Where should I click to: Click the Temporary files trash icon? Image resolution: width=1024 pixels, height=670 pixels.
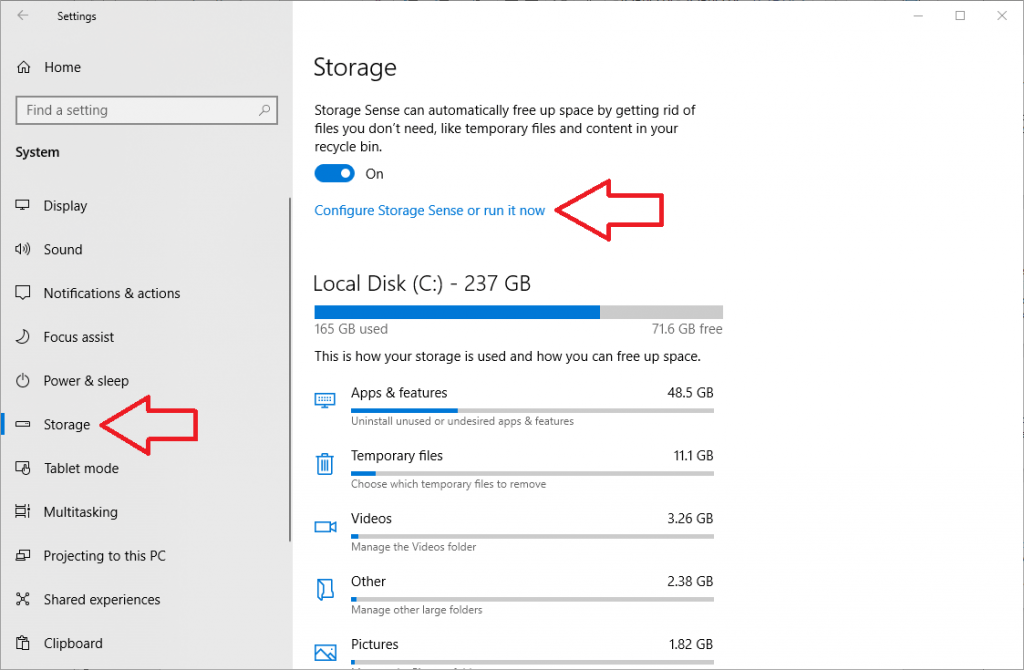[325, 464]
